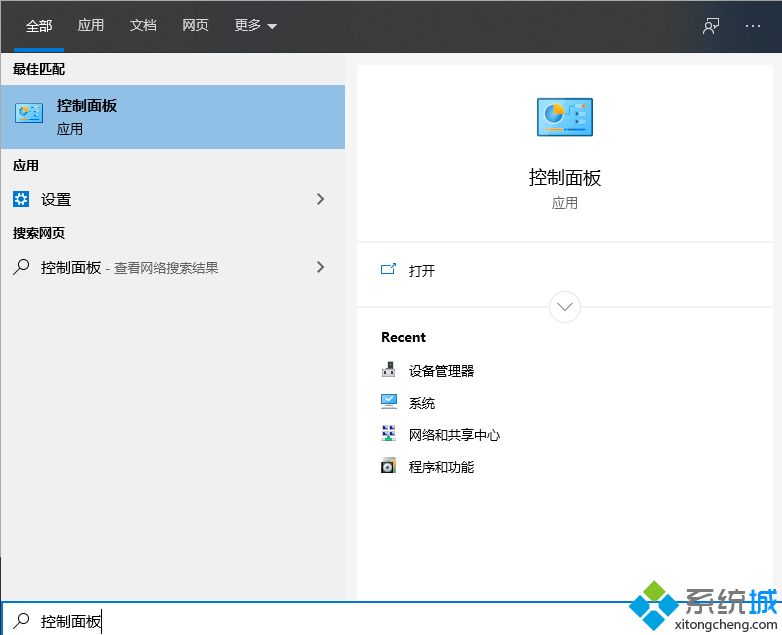Click the feedback icon in top bar
The width and height of the screenshot is (782, 635).
coord(711,26)
